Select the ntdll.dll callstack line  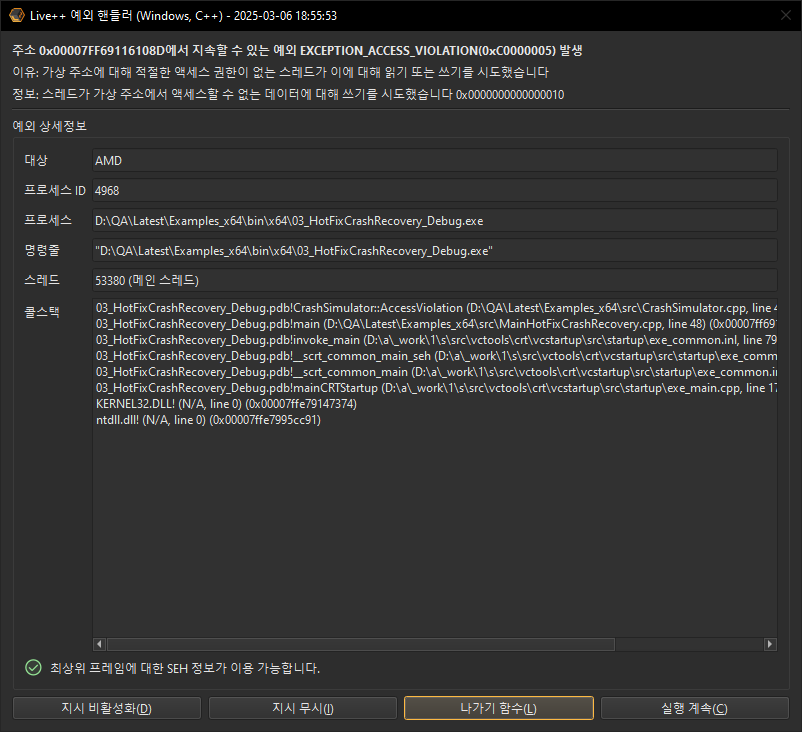[208, 419]
